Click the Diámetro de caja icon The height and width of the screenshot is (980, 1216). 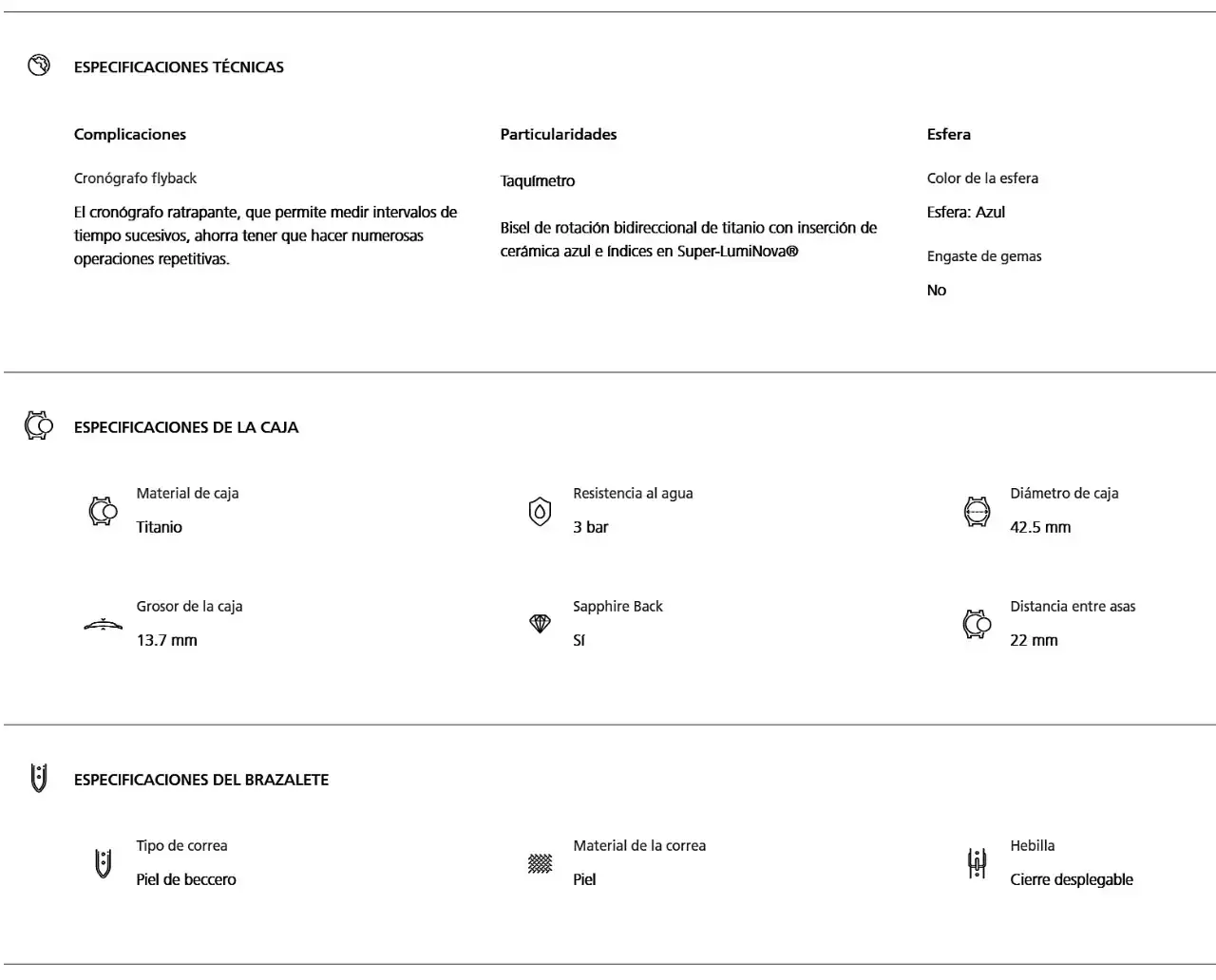point(977,511)
